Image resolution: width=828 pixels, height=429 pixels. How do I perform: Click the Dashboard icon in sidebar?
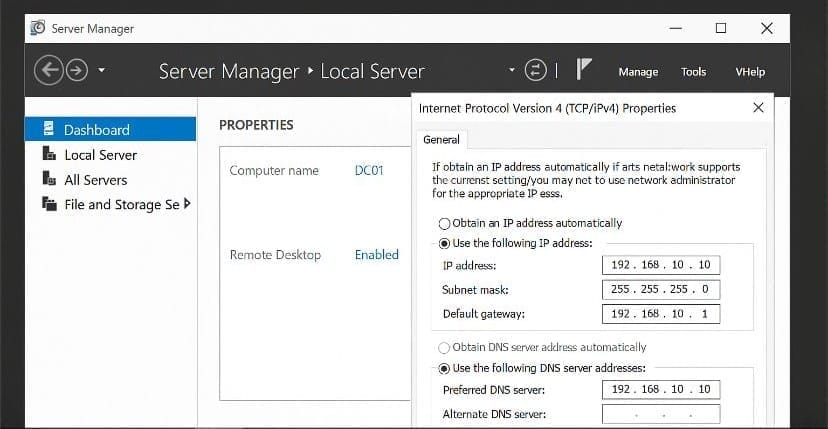[x=48, y=129]
